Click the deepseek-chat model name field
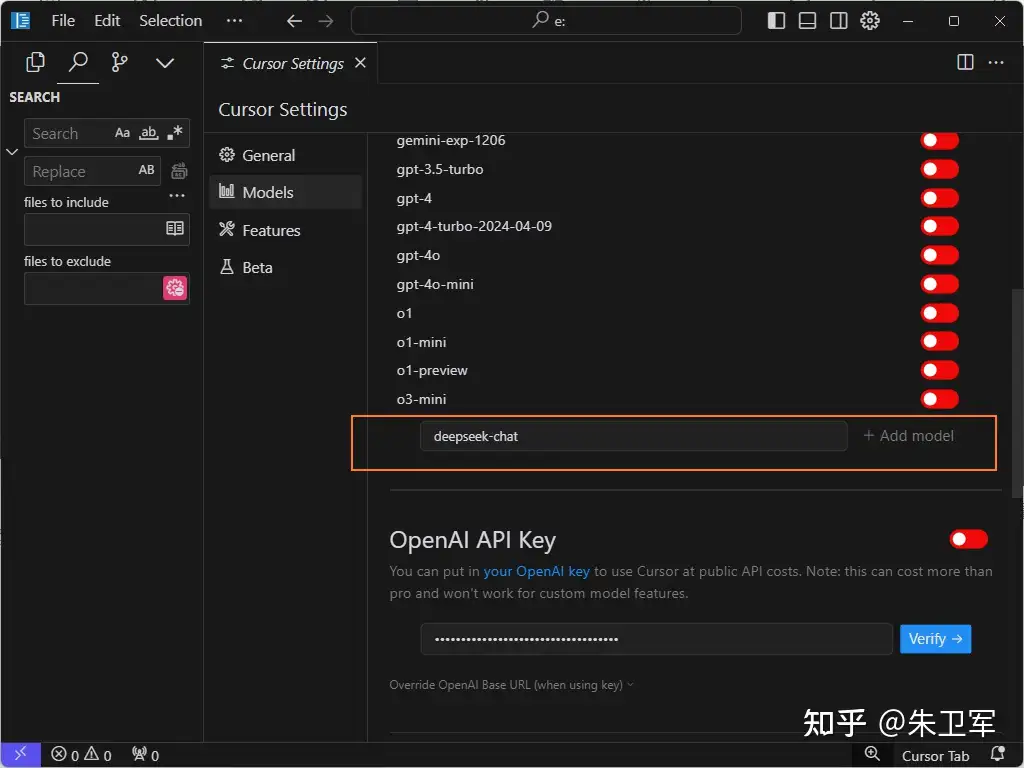 (x=633, y=436)
